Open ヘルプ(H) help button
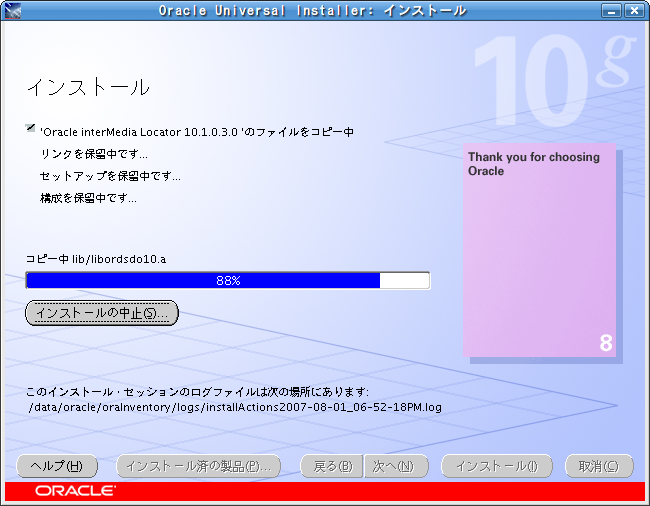This screenshot has height=506, width=650. click(x=57, y=466)
